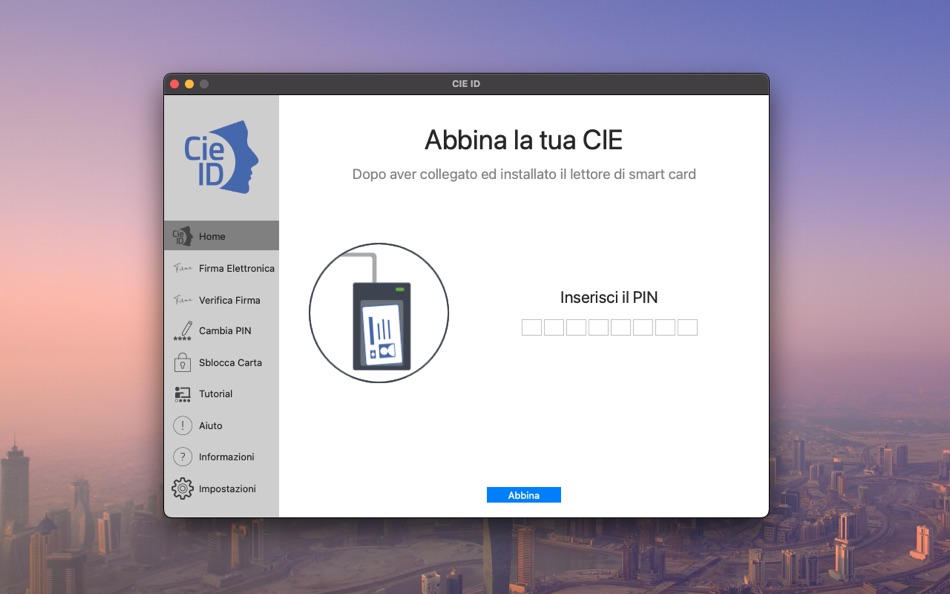950x594 pixels.
Task: Click the Verifica Firma signature icon
Action: coord(182,299)
